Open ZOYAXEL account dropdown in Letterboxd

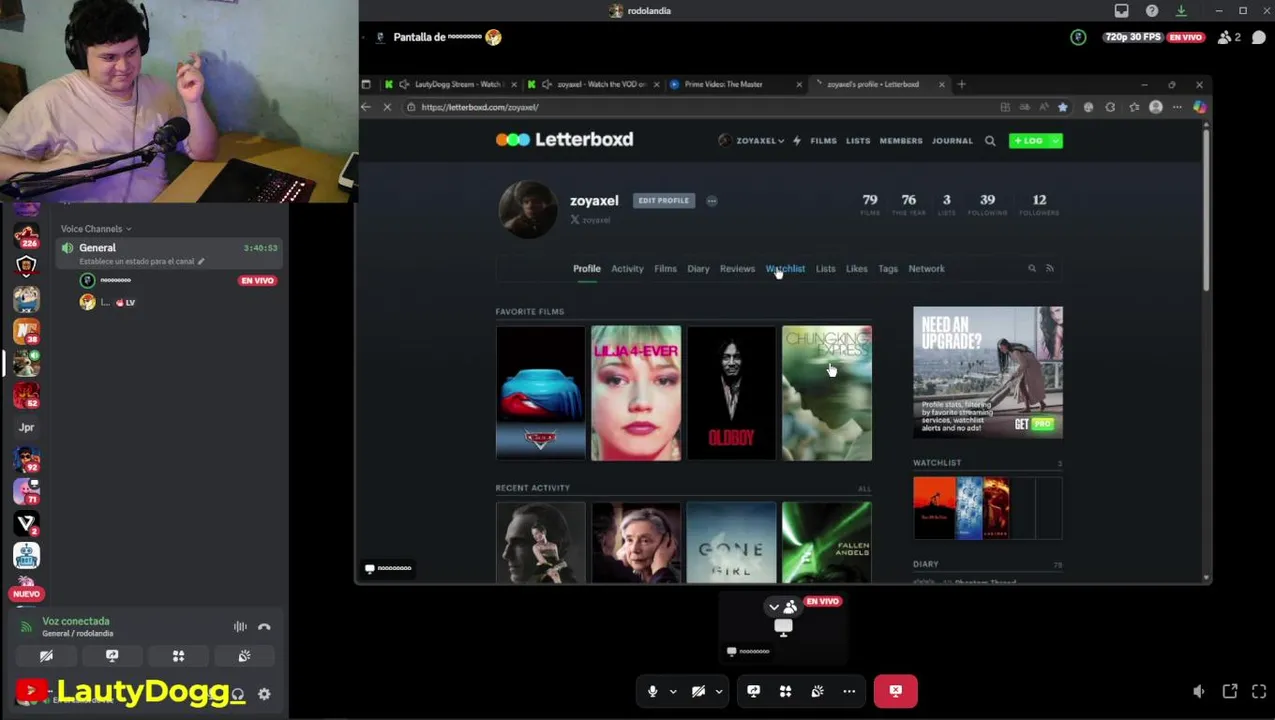point(751,141)
